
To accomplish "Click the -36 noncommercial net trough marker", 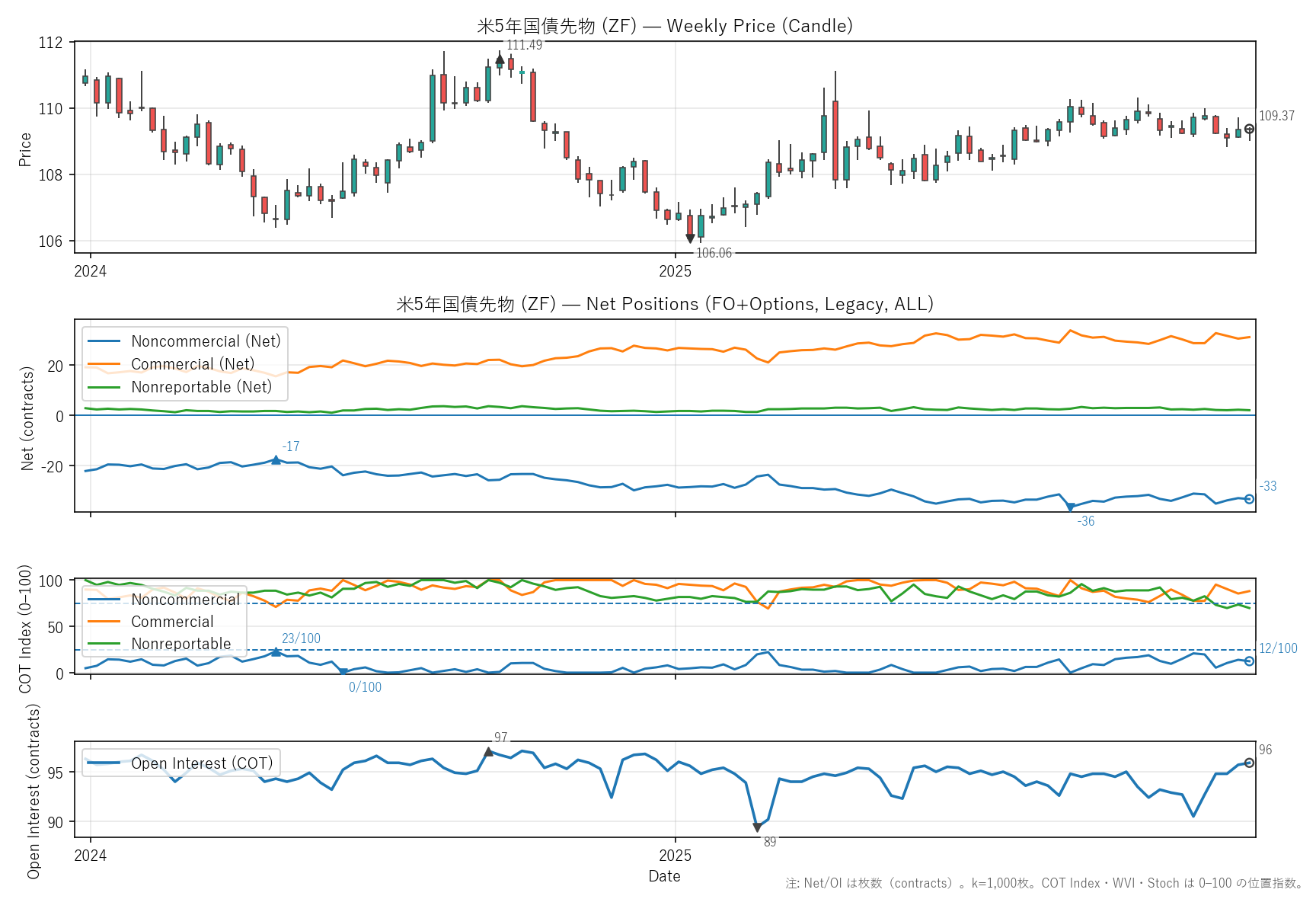I will (1070, 507).
